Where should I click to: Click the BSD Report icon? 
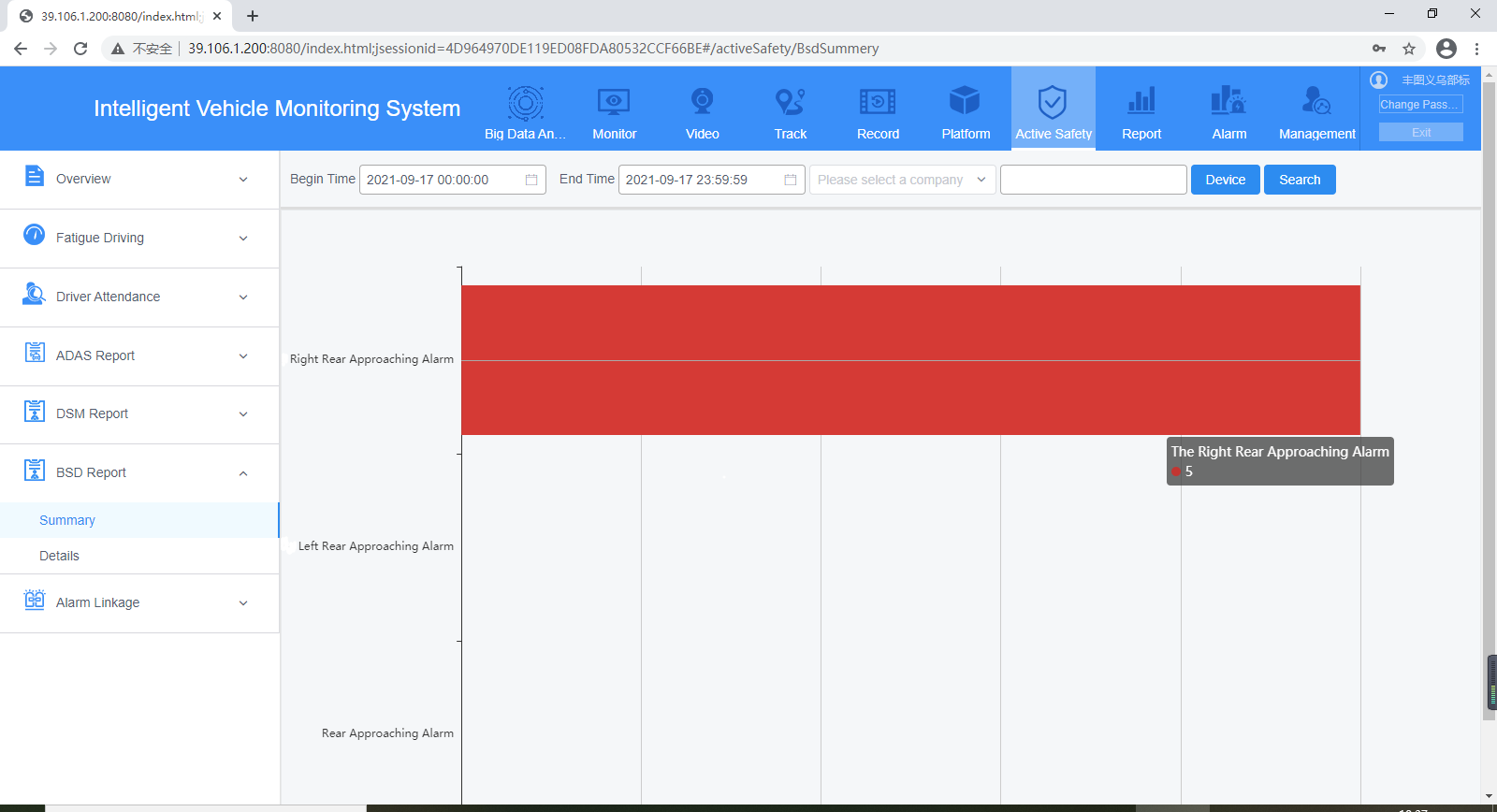pyautogui.click(x=35, y=470)
